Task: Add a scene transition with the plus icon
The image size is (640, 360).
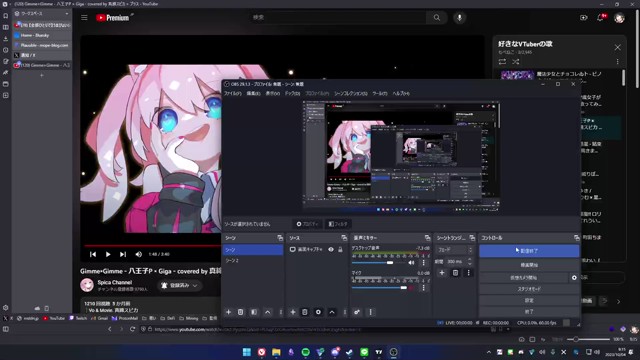Action: (442, 273)
